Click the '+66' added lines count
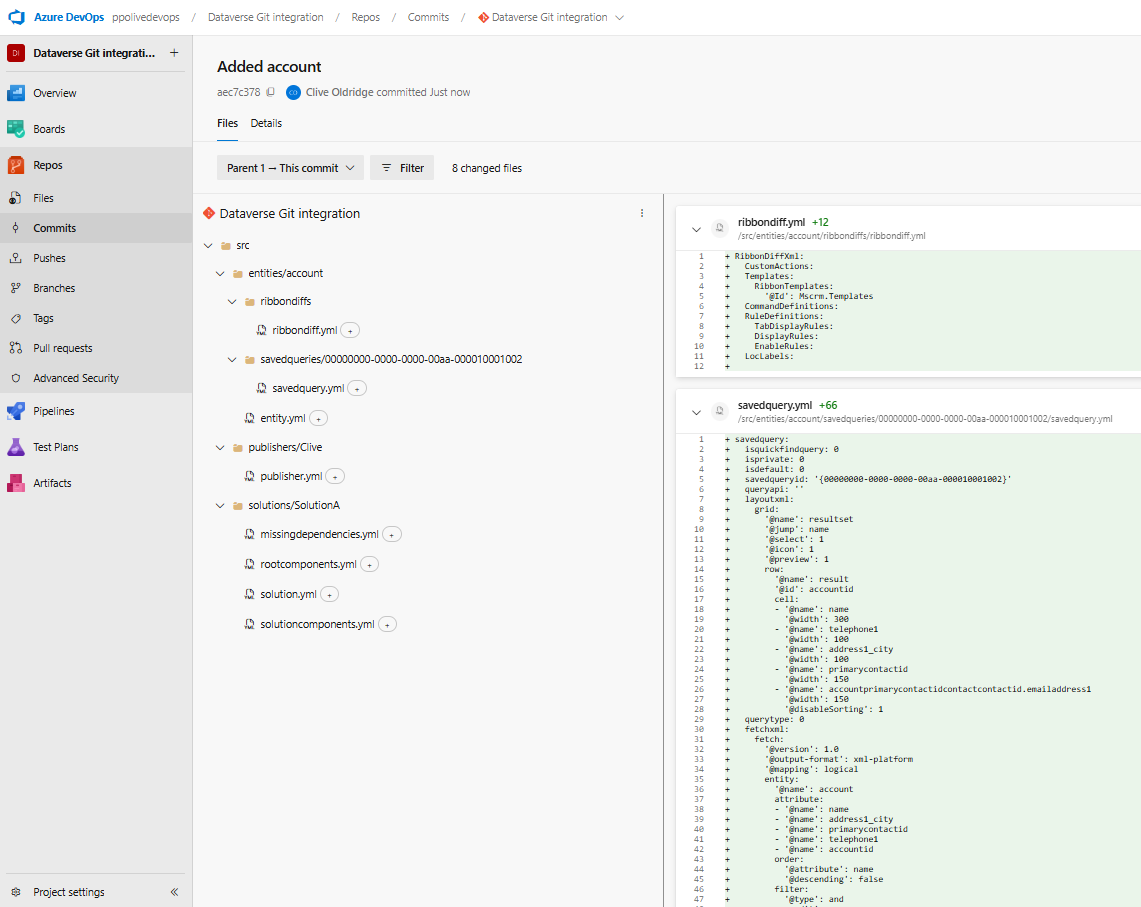This screenshot has height=907, width=1141. [x=828, y=405]
